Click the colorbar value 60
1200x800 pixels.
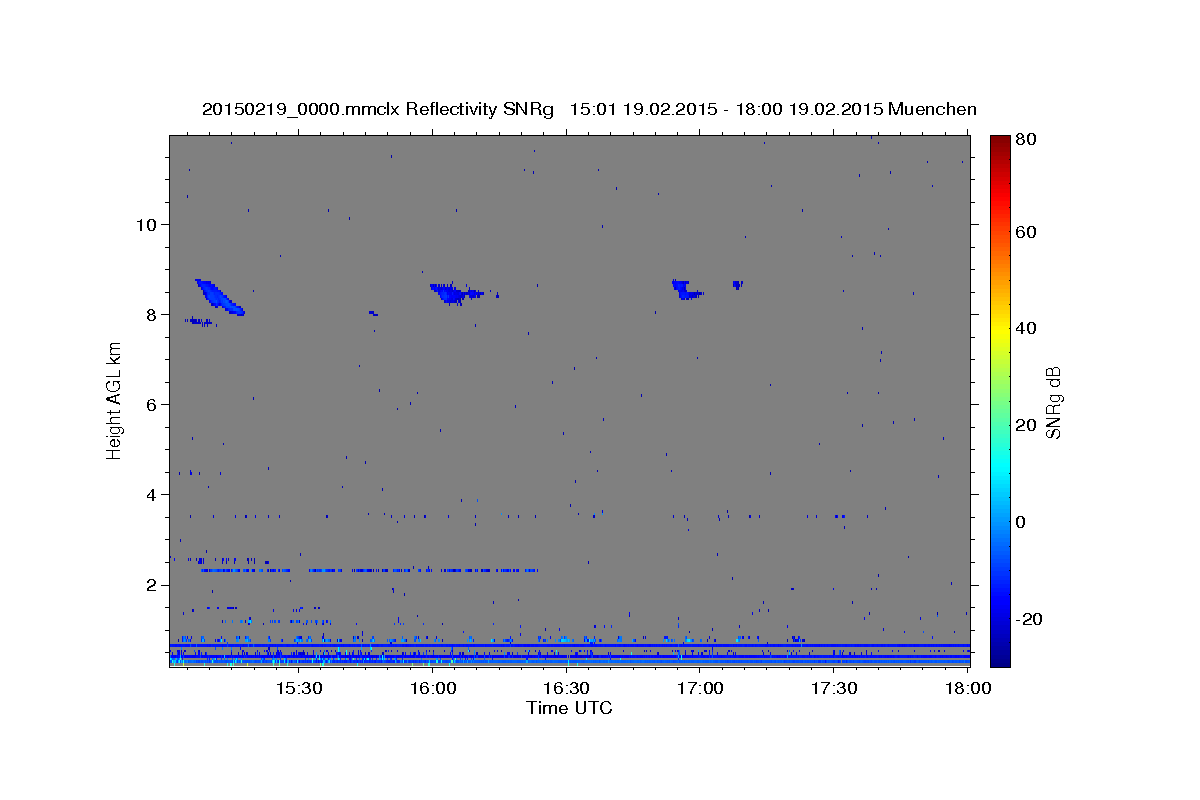click(x=1027, y=232)
